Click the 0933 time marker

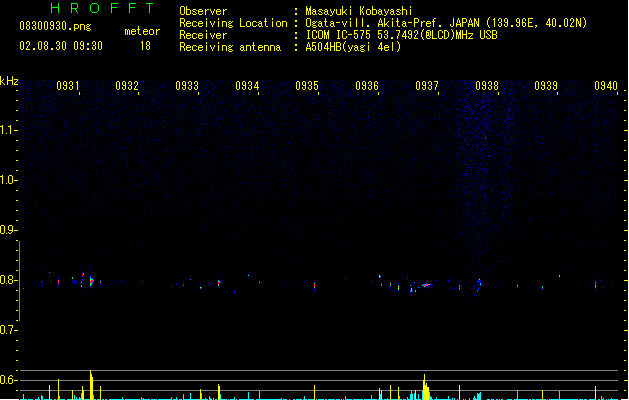(187, 86)
